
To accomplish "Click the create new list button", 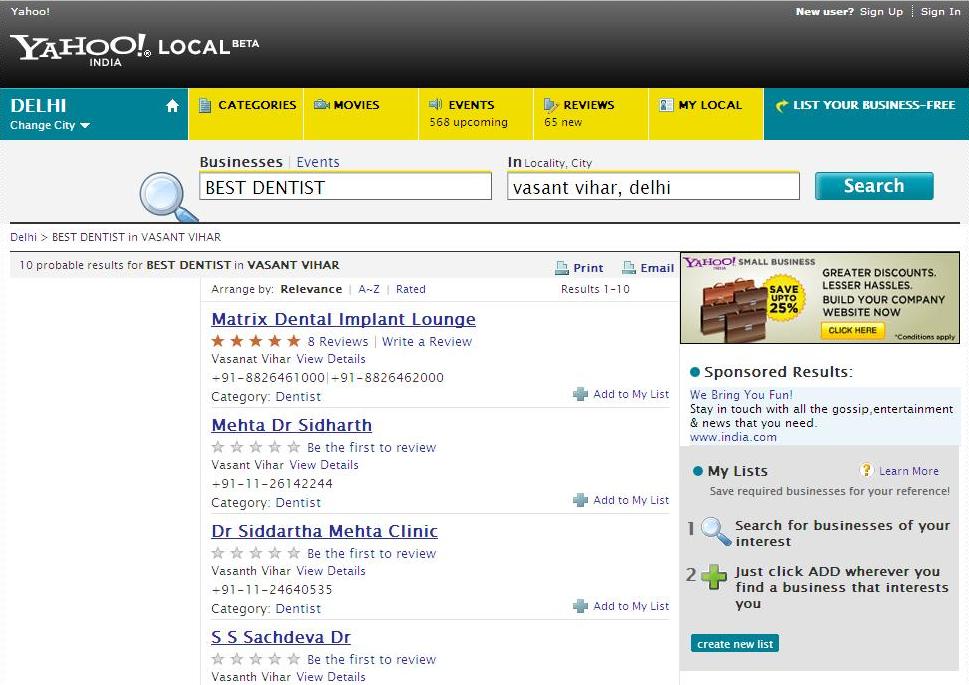I will tap(735, 644).
